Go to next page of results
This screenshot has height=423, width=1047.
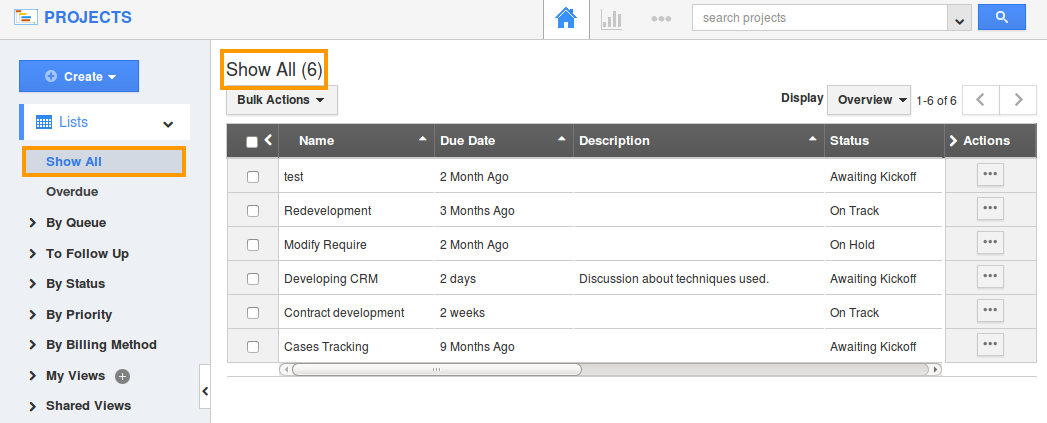(x=1018, y=100)
